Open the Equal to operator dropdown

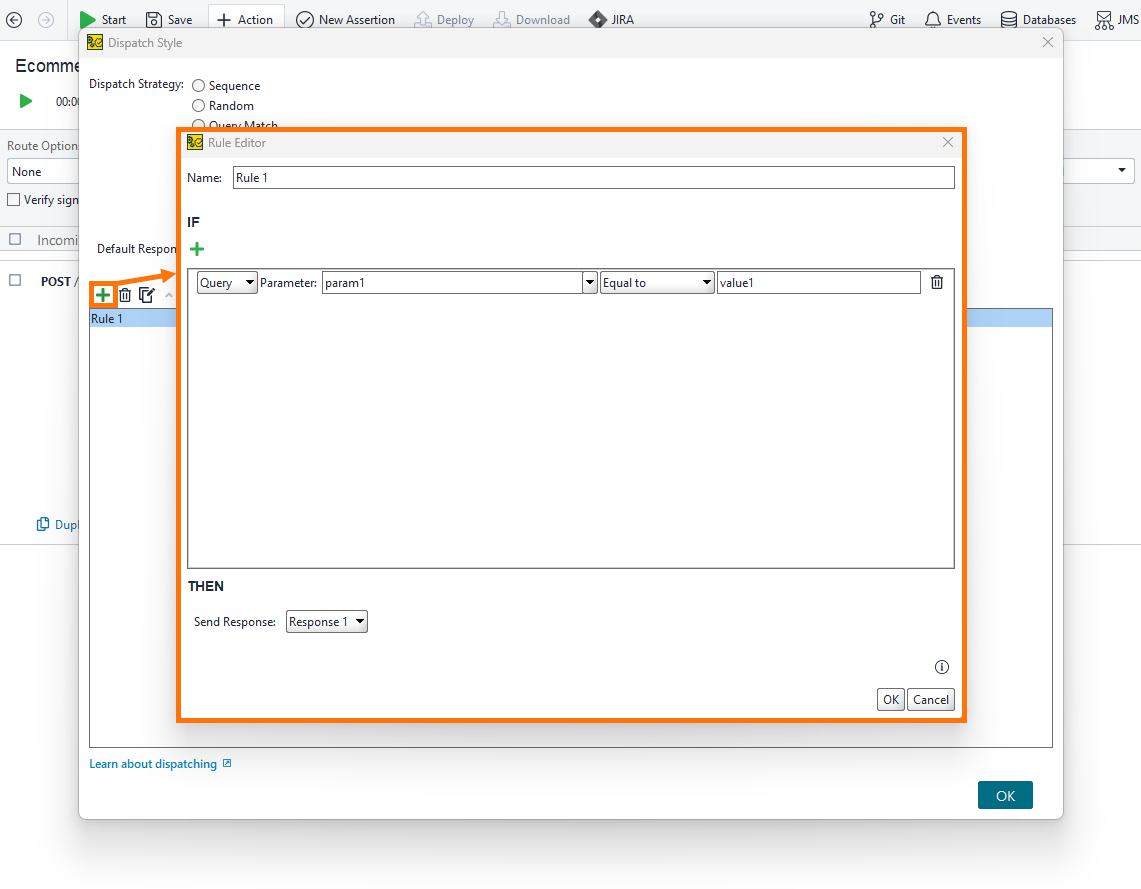(x=657, y=282)
